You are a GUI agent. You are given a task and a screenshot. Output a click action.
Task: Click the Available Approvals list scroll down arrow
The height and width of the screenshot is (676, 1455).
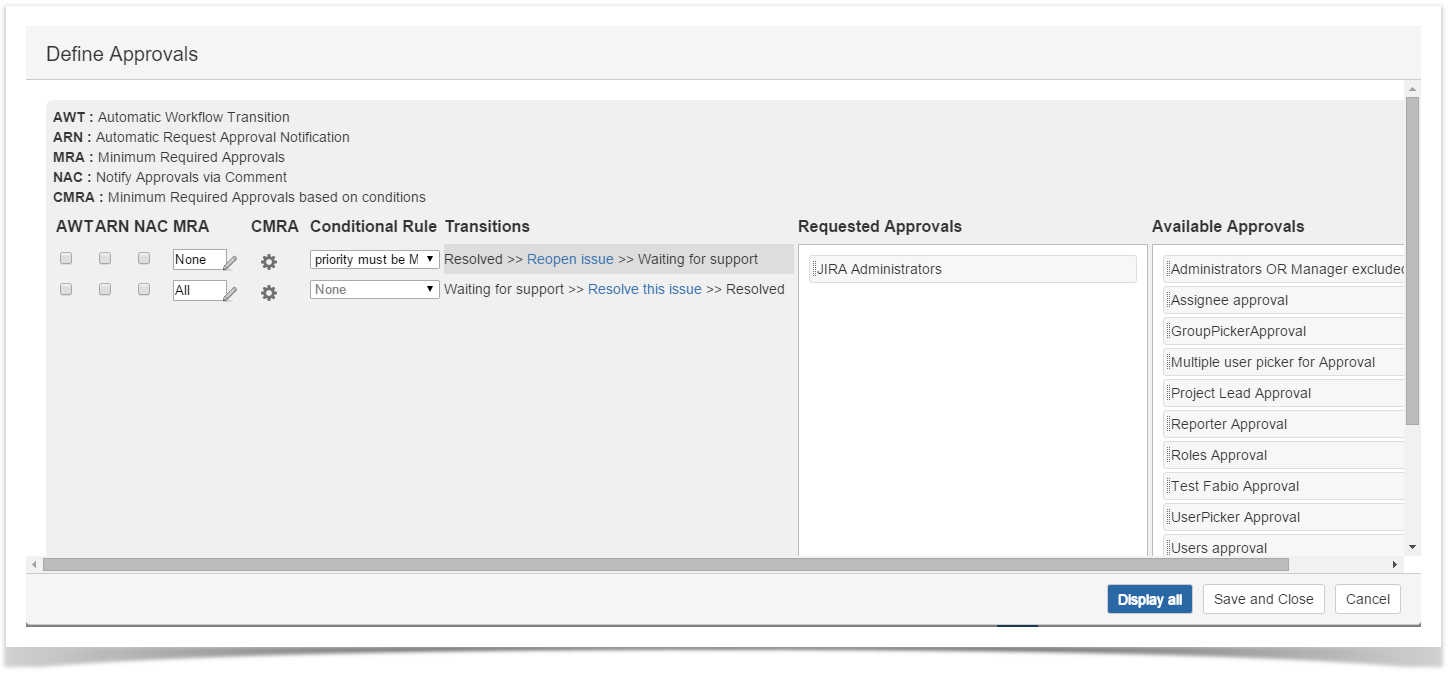[1412, 547]
